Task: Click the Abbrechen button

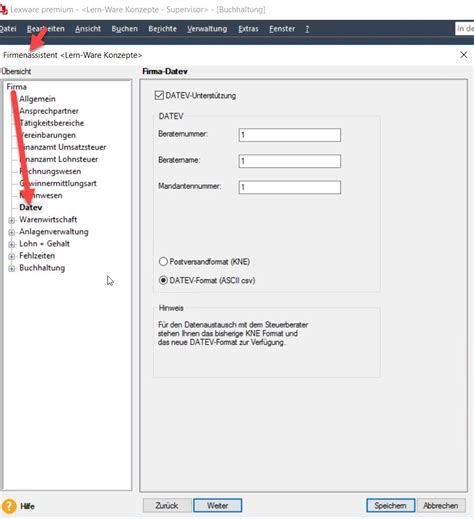Action: tap(441, 505)
